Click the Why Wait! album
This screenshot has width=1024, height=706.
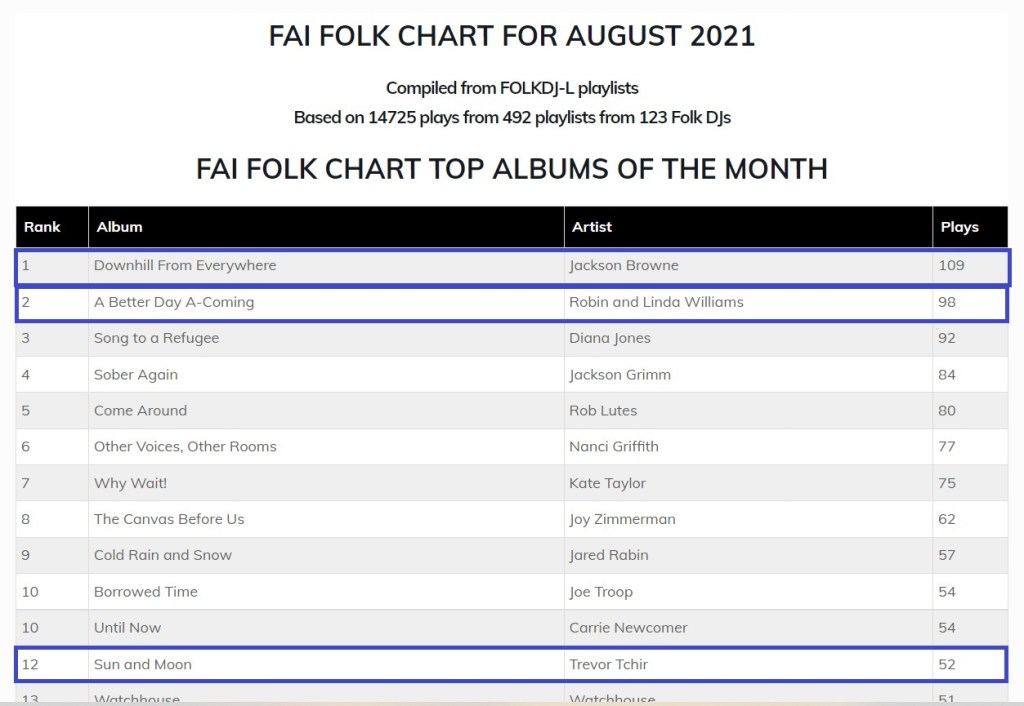point(130,483)
